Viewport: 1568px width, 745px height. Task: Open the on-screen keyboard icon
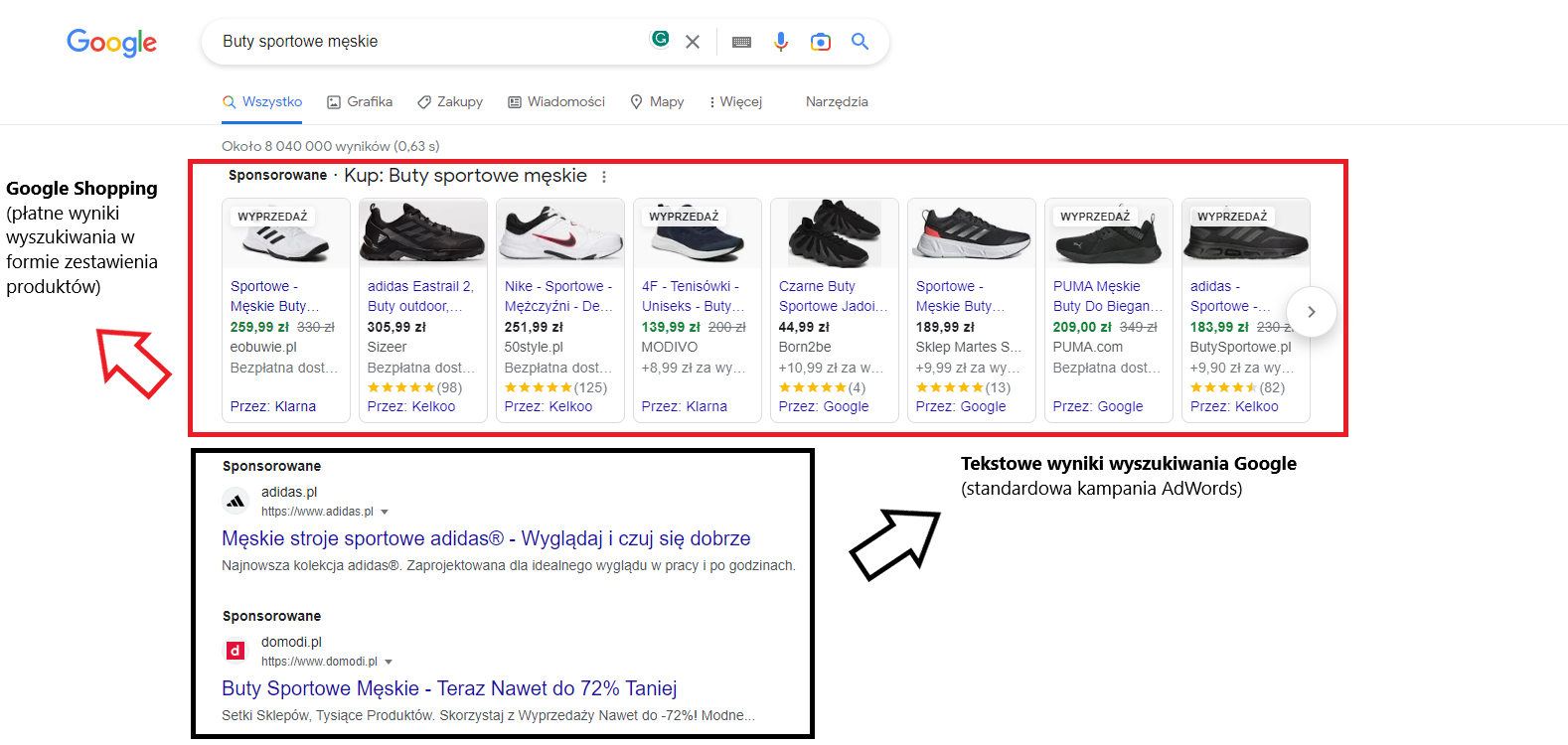click(741, 42)
